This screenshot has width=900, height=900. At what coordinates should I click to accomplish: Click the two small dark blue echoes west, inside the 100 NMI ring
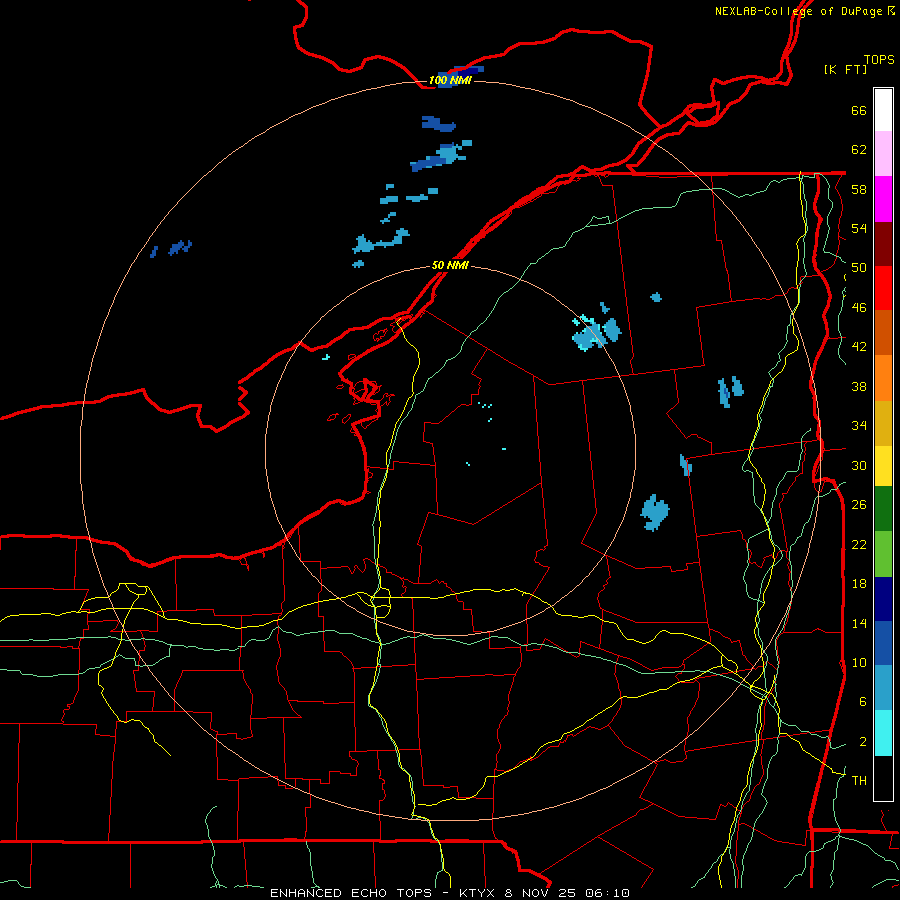pyautogui.click(x=172, y=249)
